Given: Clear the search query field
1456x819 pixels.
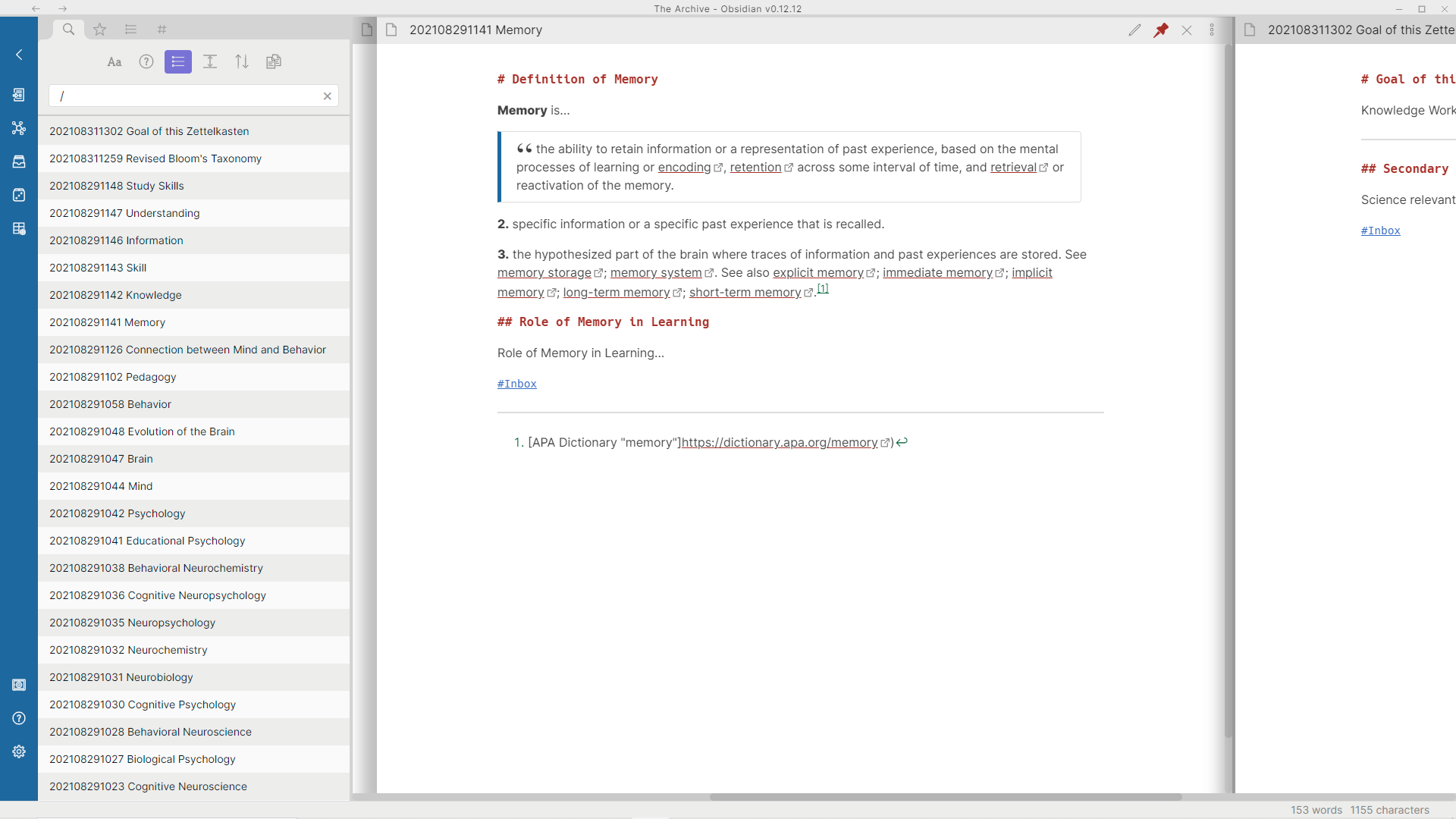Looking at the screenshot, I should 328,96.
